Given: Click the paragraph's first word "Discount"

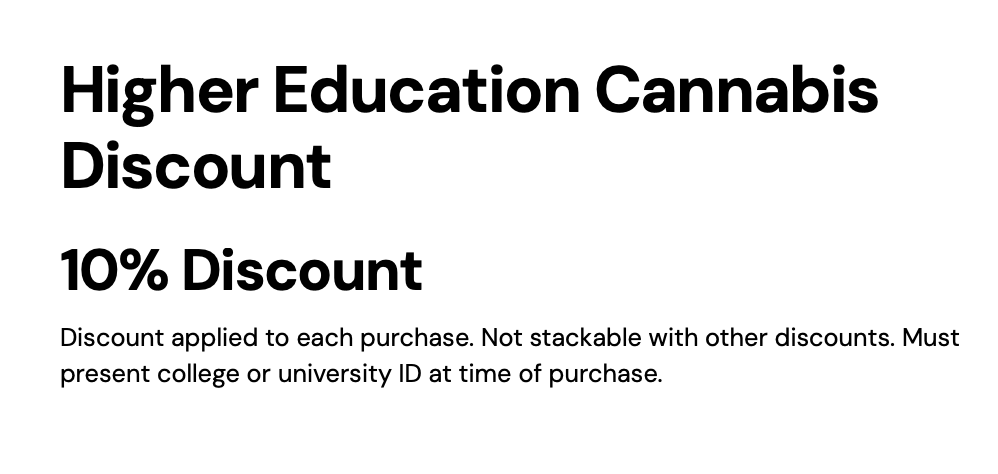Looking at the screenshot, I should coord(104,338).
